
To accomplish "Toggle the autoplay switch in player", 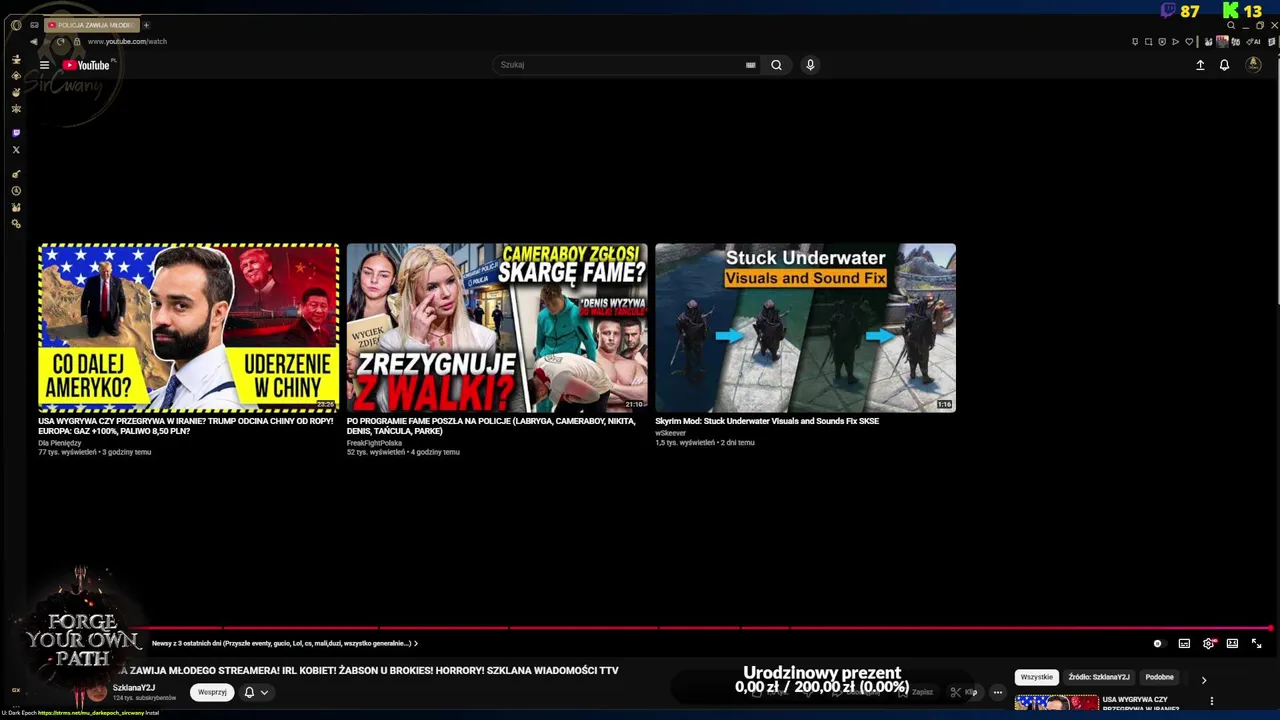I will pos(1158,644).
